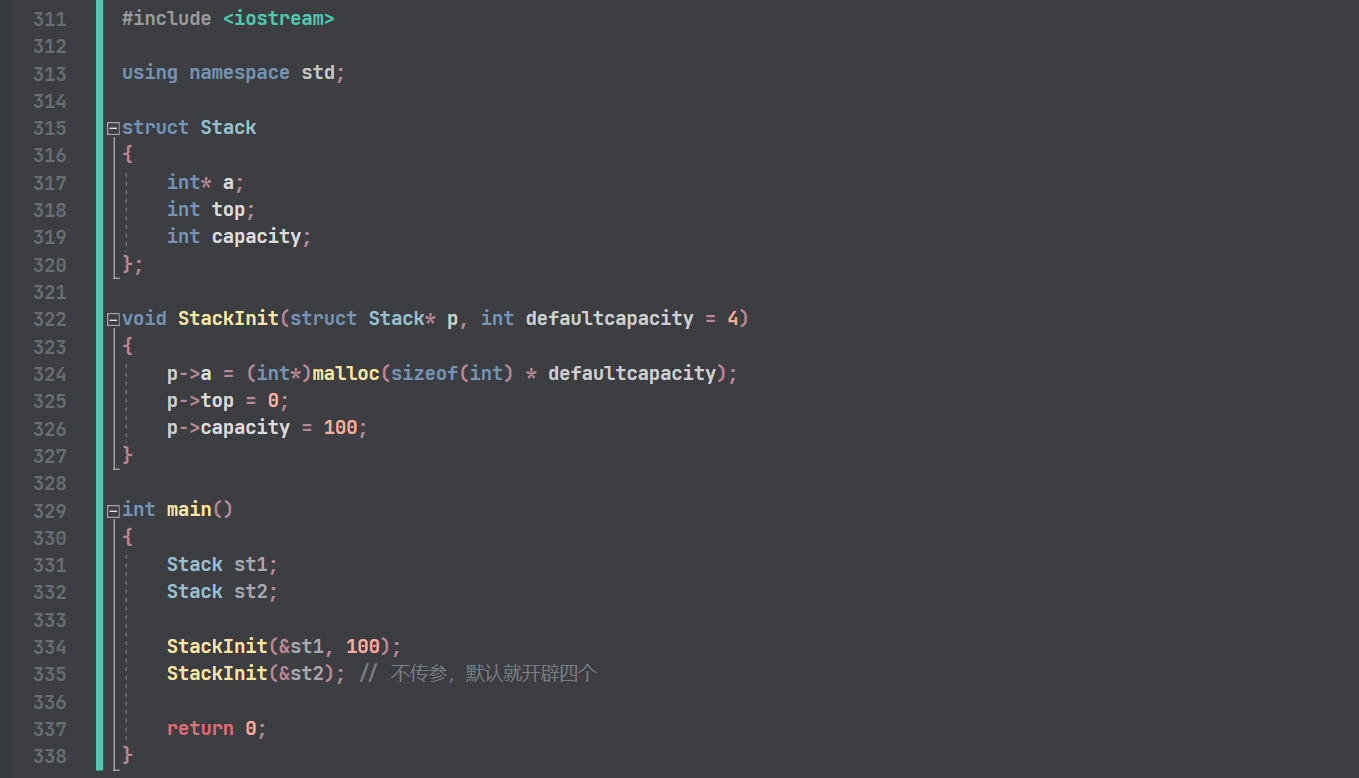Click line number 324 in gutter
The height and width of the screenshot is (778, 1359).
[49, 374]
